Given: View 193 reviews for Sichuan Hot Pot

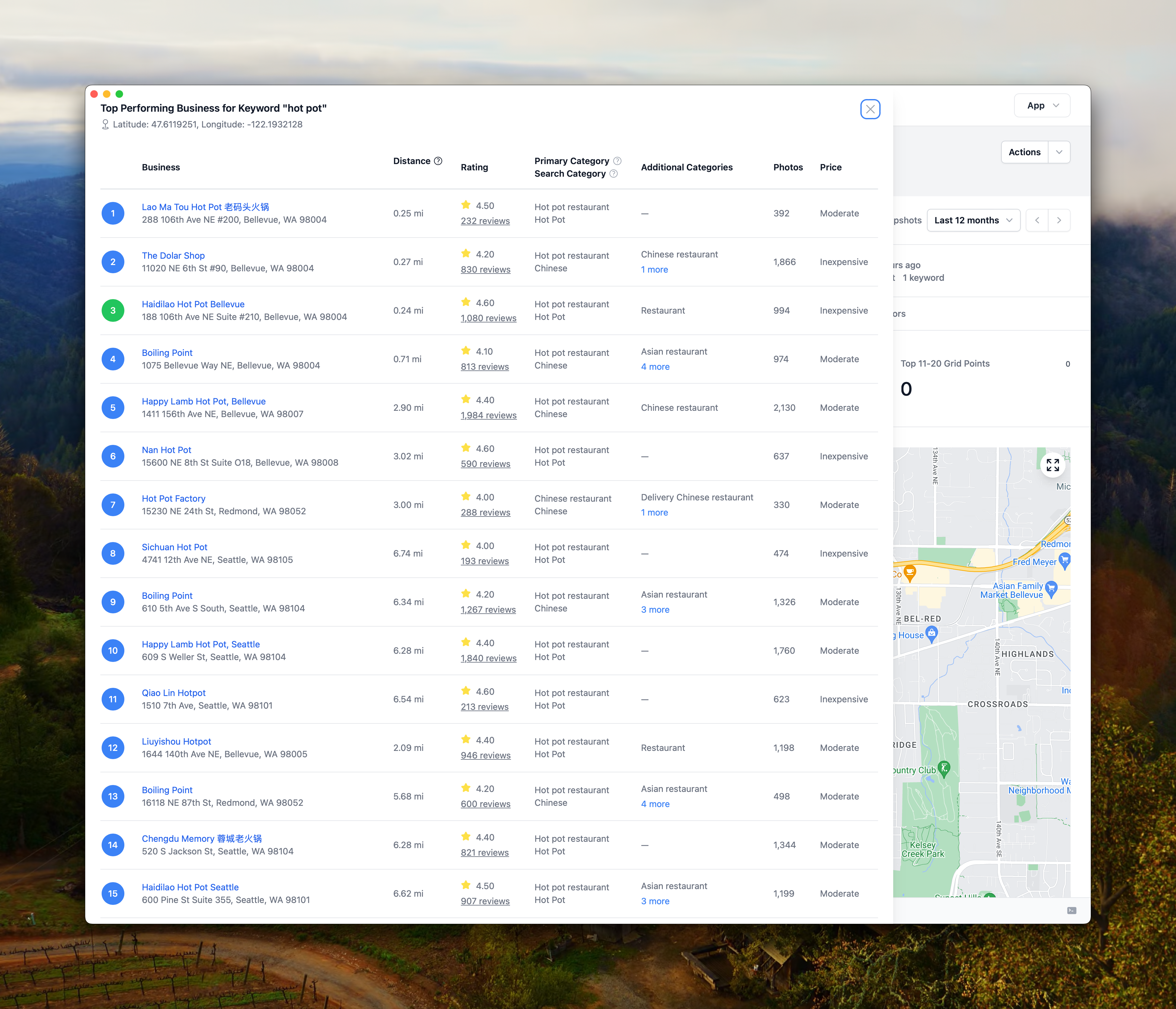Looking at the screenshot, I should (x=485, y=561).
